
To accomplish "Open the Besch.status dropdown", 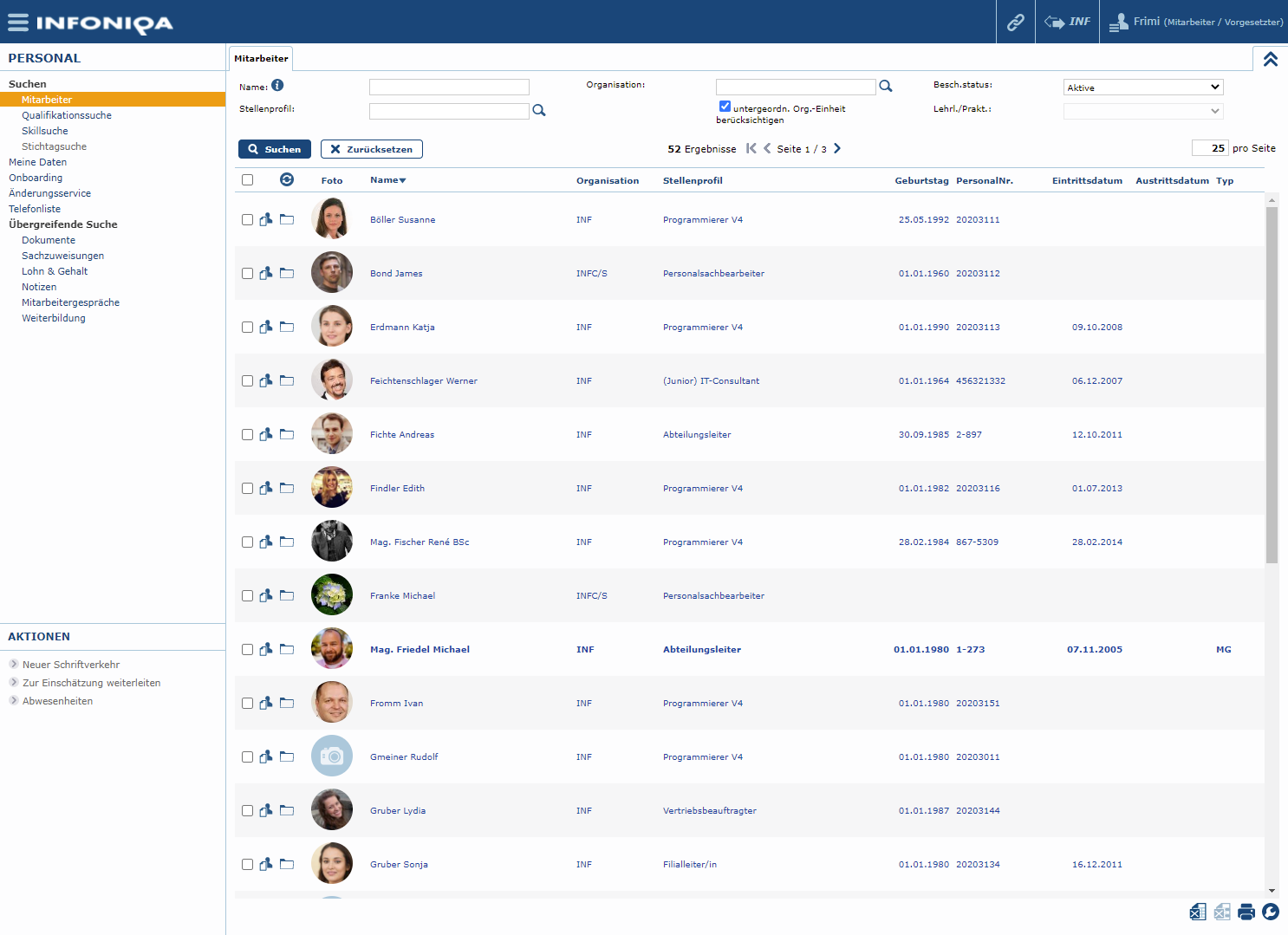I will pos(1142,88).
